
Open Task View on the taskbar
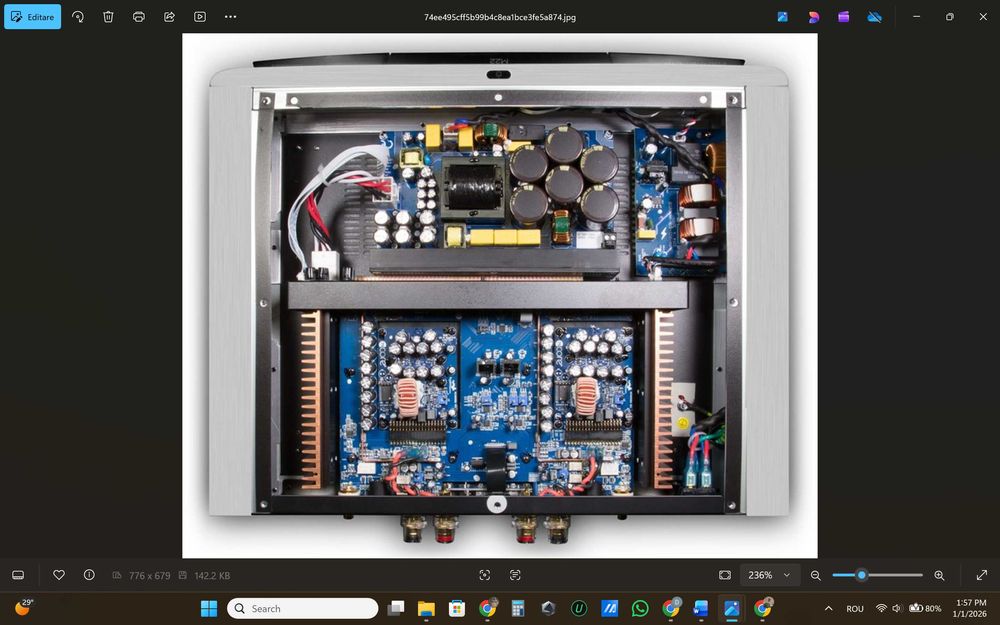pyautogui.click(x=396, y=608)
